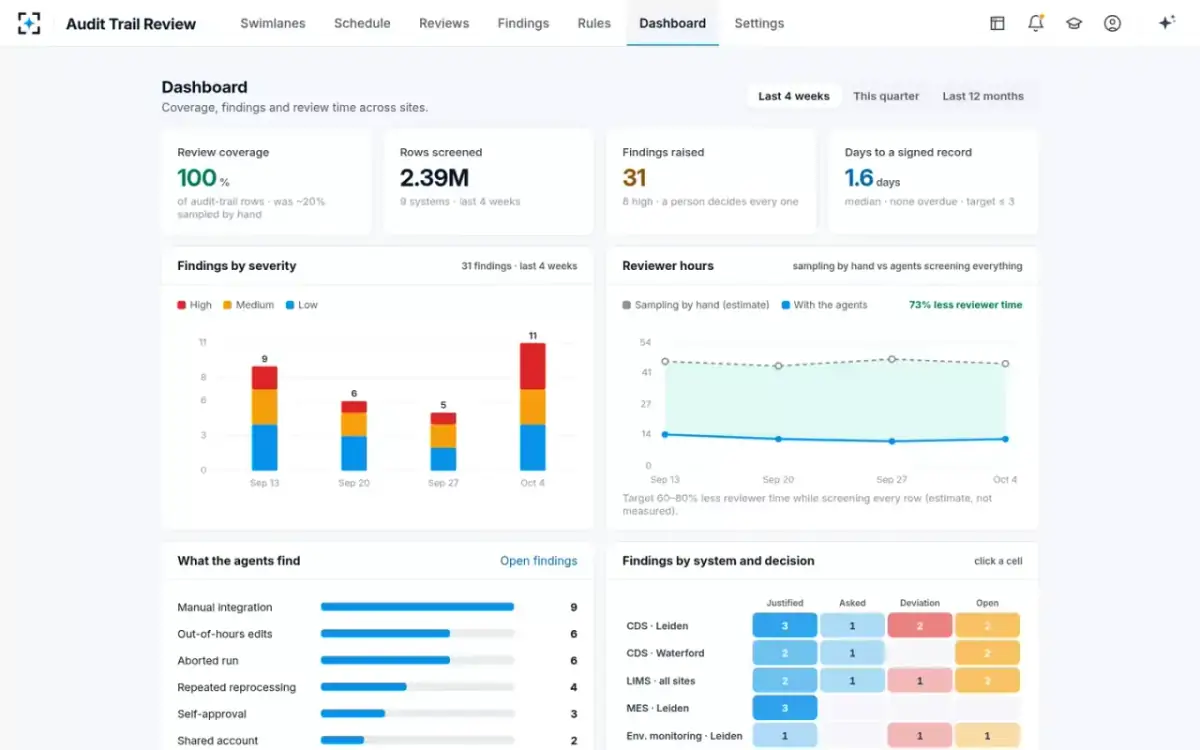Viewport: 1200px width, 750px height.
Task: Launch the sparkle AI assistant icon
Action: (x=1166, y=23)
